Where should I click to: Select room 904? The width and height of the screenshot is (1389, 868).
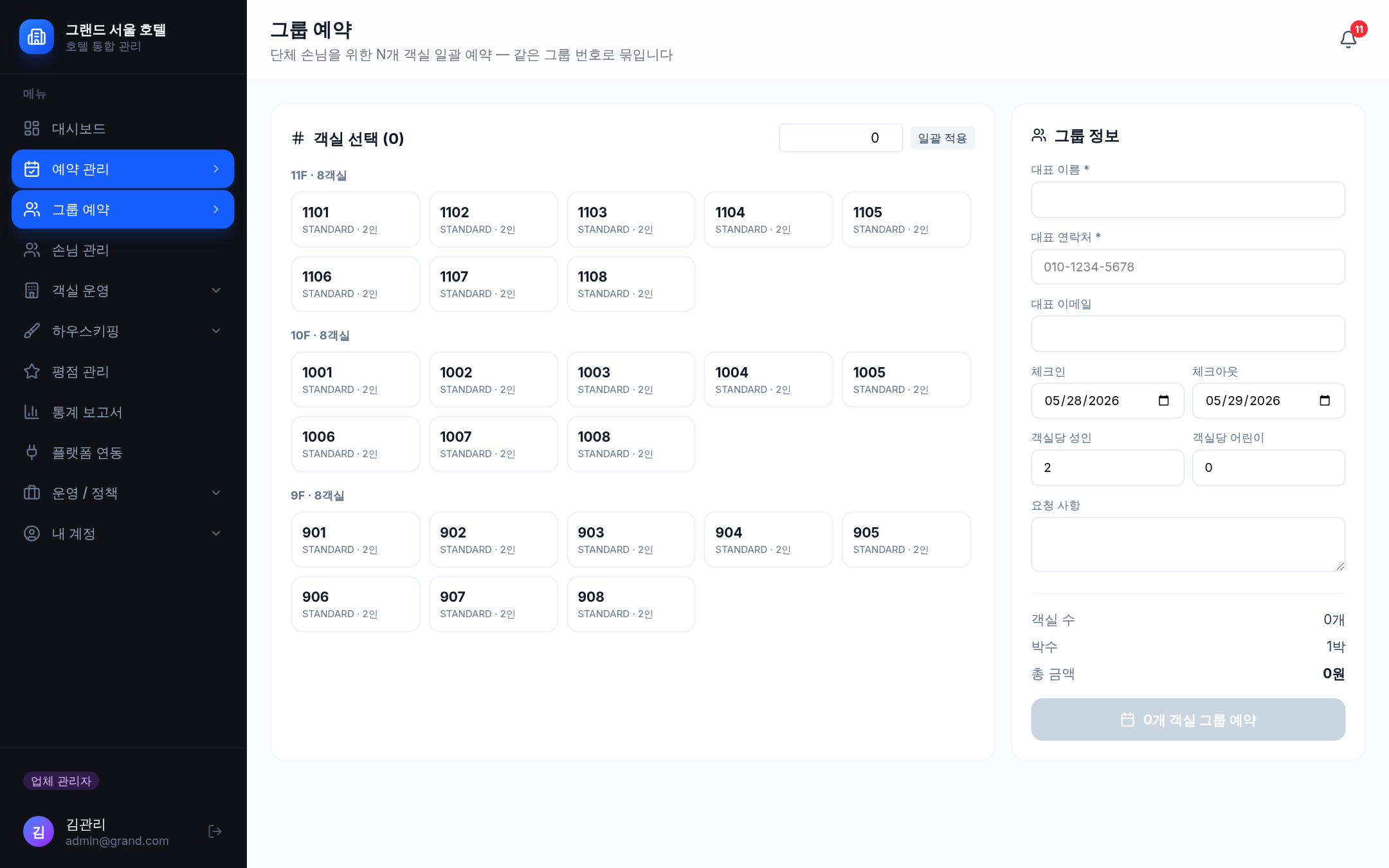(x=768, y=539)
